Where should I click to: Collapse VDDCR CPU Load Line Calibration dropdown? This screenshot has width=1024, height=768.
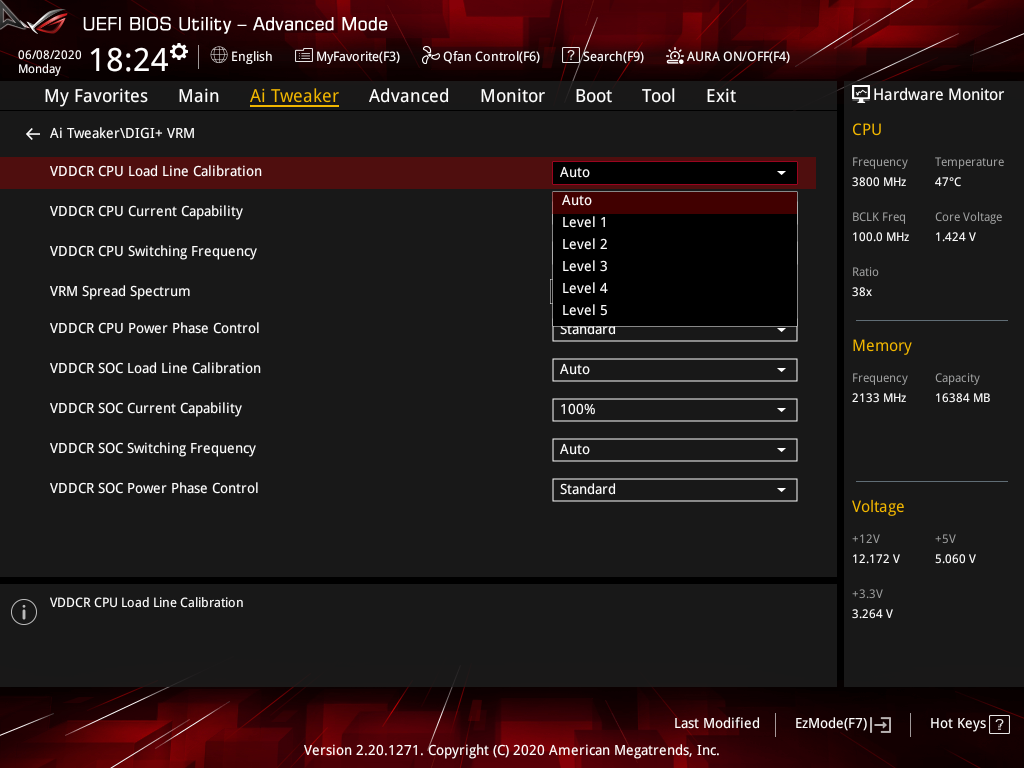click(x=675, y=172)
